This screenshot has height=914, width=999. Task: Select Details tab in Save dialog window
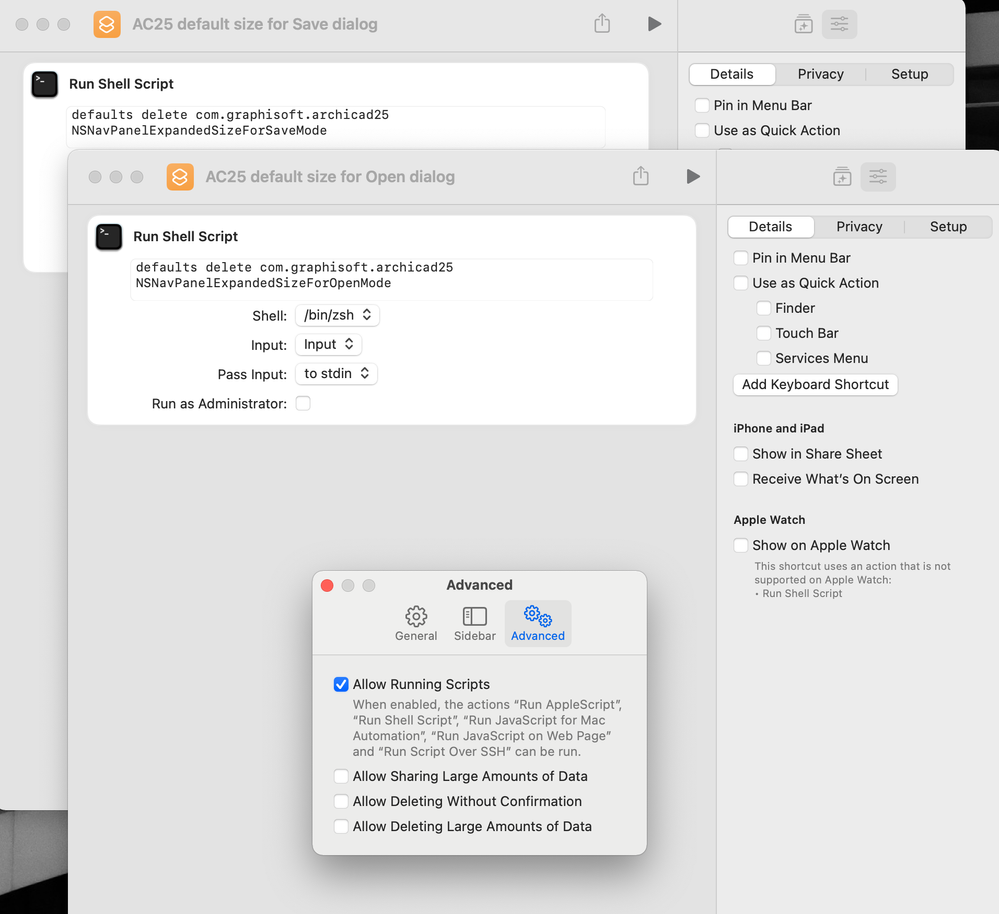point(731,74)
